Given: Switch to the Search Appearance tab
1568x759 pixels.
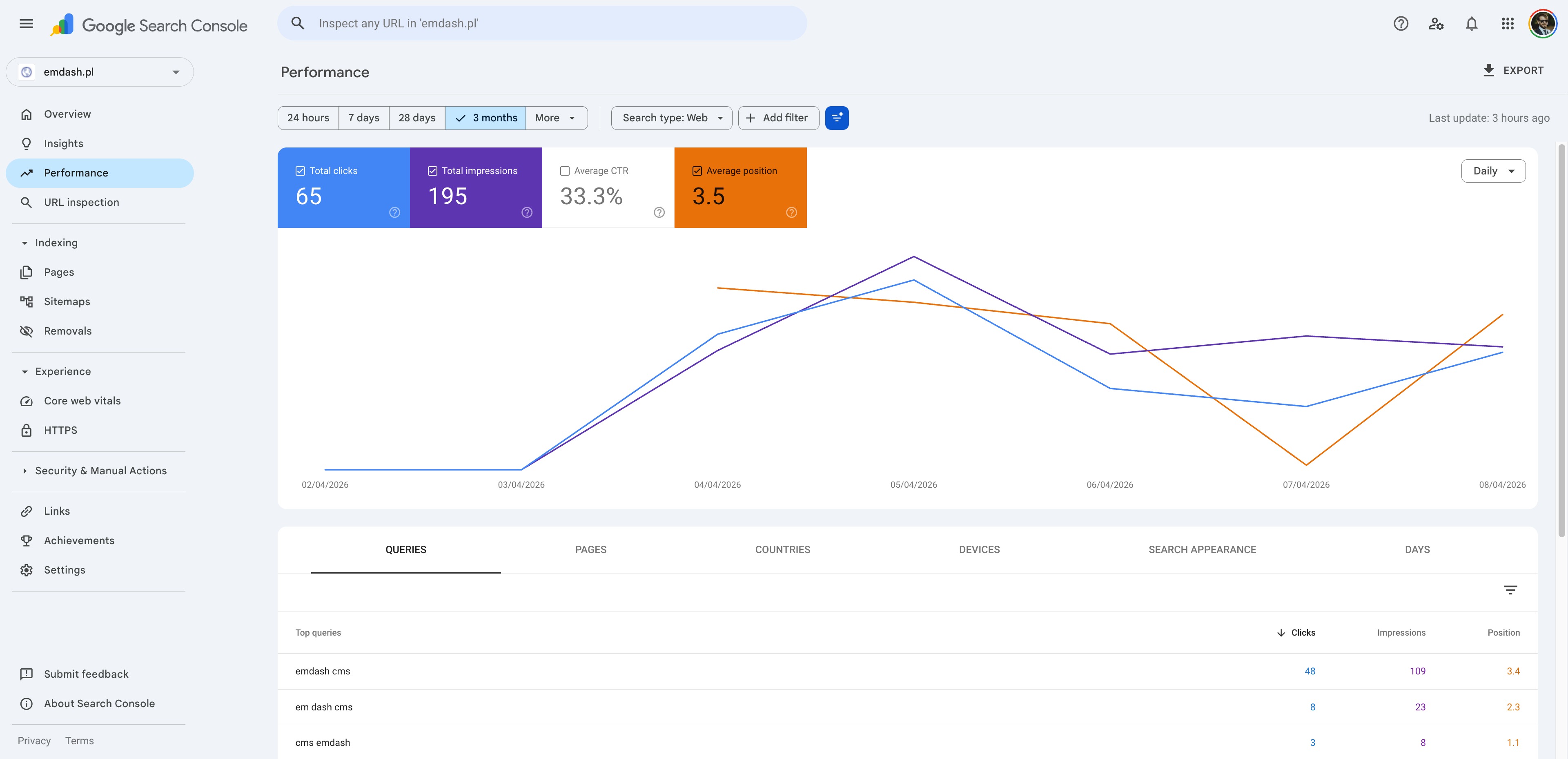Looking at the screenshot, I should point(1202,549).
